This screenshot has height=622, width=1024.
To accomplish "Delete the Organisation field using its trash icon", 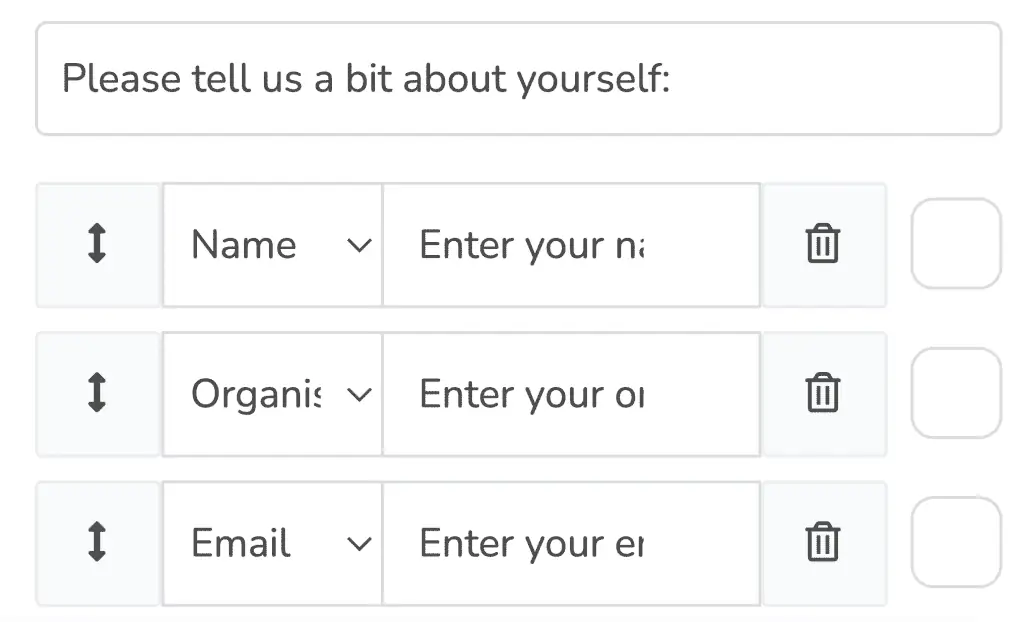I will pyautogui.click(x=822, y=394).
